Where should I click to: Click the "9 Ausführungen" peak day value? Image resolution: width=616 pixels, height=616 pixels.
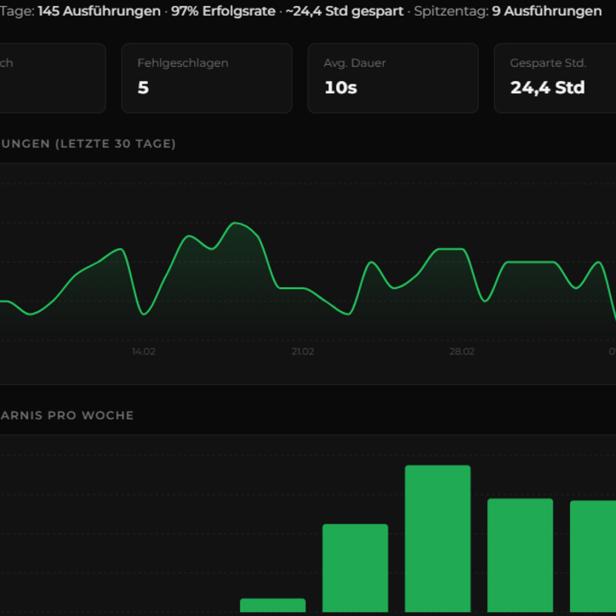547,11
